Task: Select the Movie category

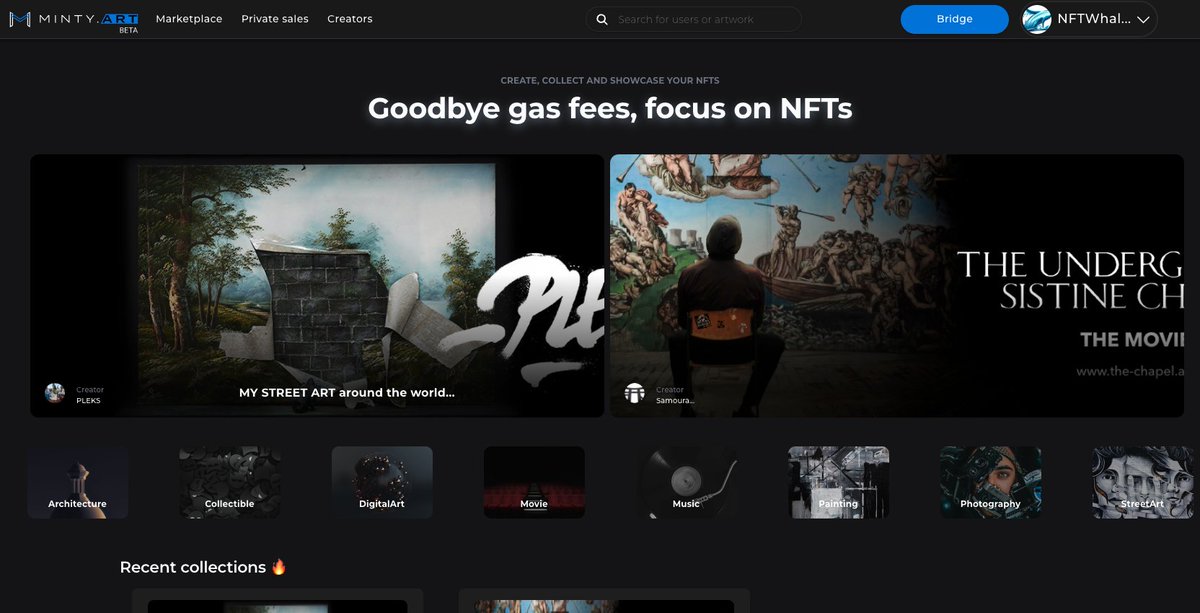Action: pos(534,482)
